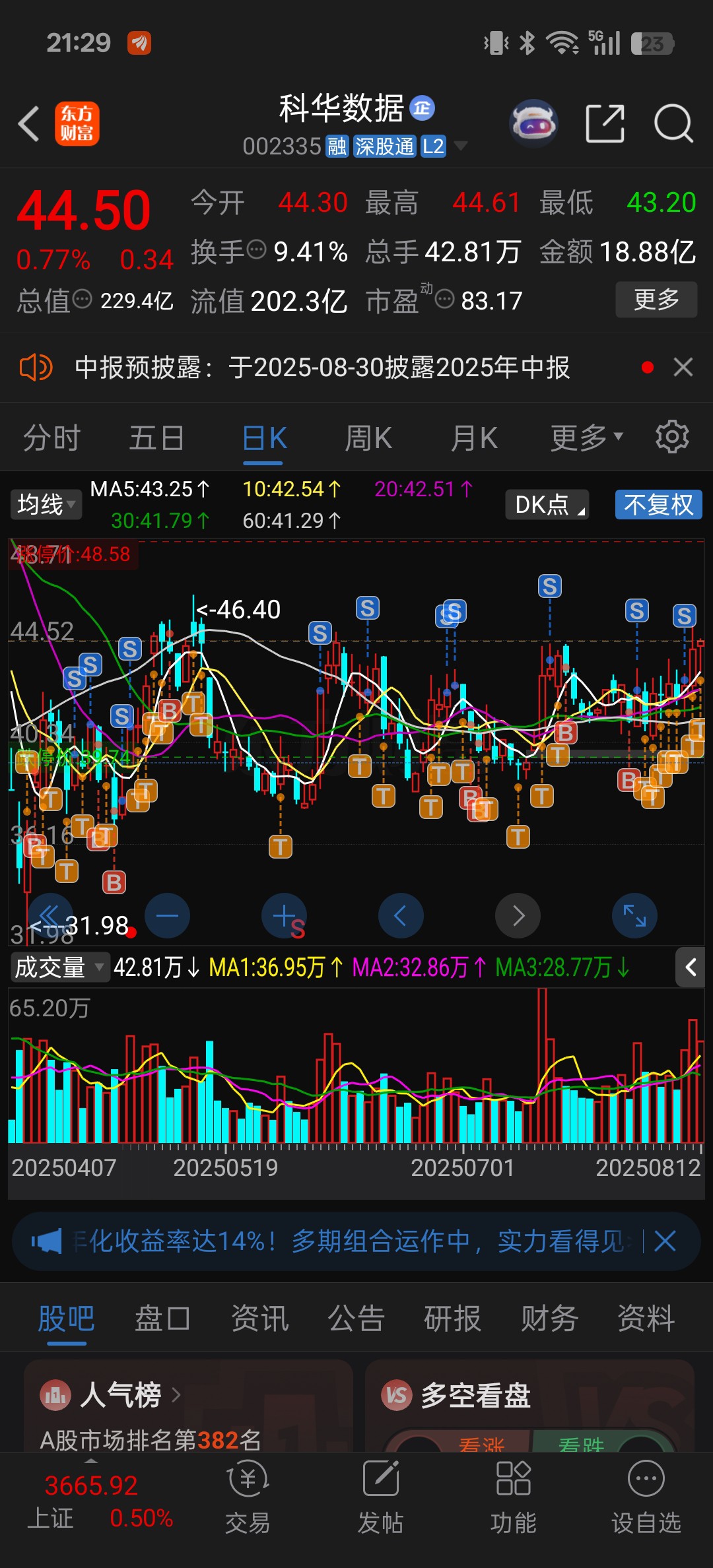713x1568 pixels.
Task: Open the search magnifier icon
Action: (x=673, y=123)
